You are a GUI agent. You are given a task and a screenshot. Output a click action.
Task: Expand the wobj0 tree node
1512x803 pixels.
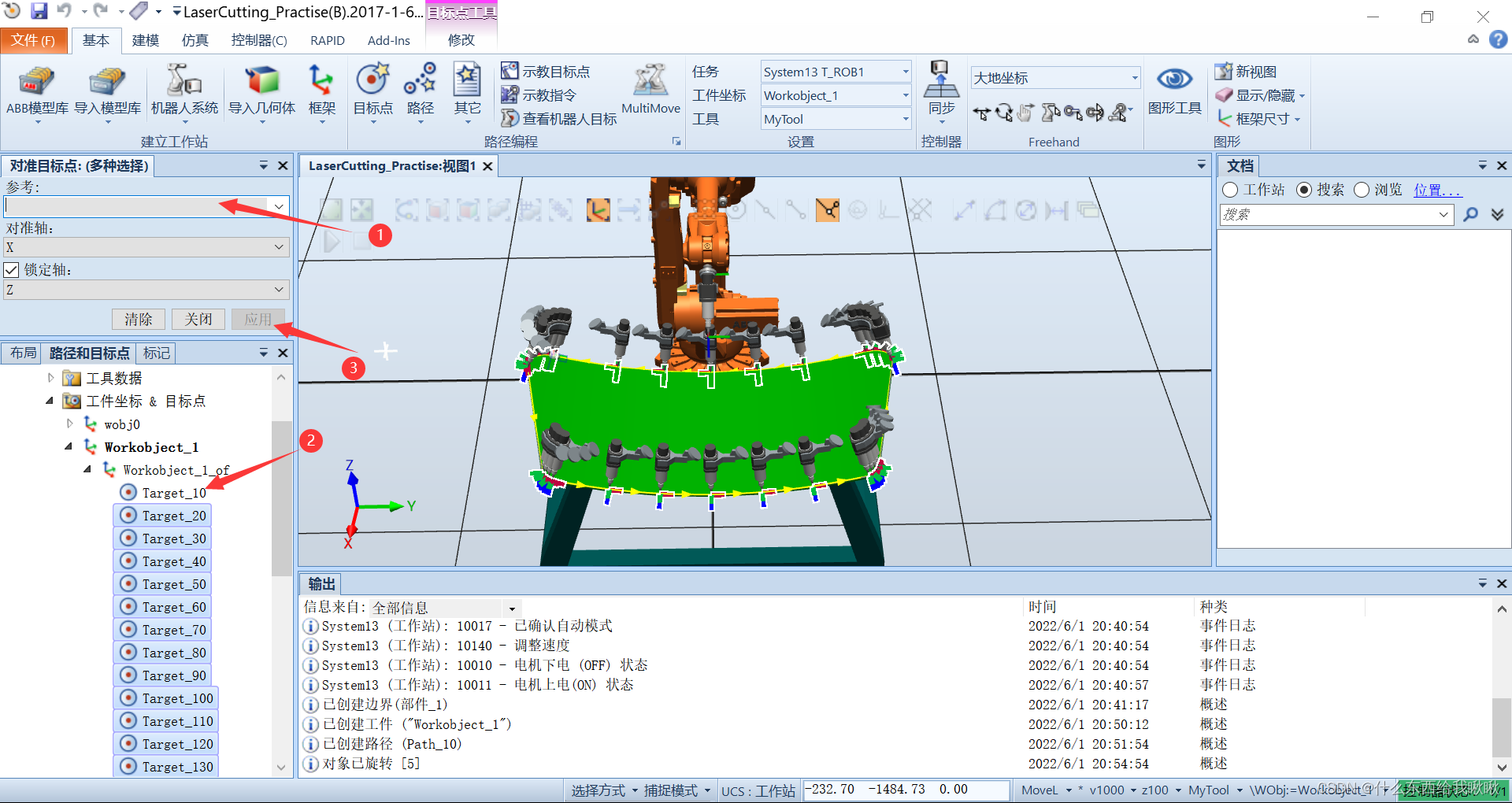click(70, 424)
